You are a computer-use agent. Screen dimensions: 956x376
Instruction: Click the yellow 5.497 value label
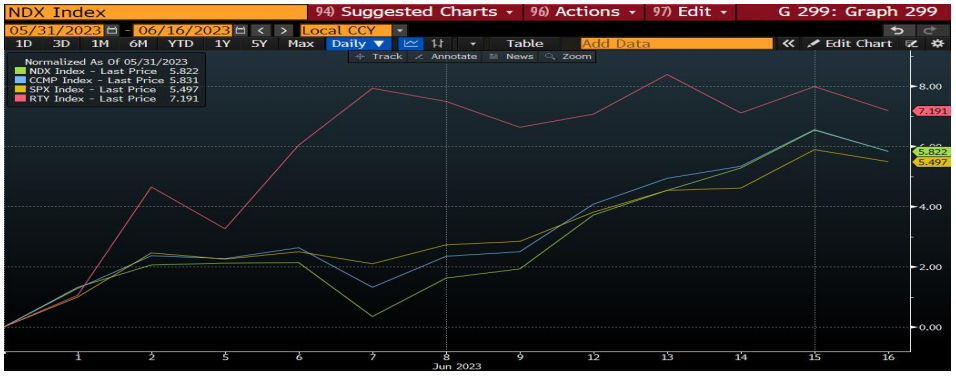pyautogui.click(x=931, y=162)
